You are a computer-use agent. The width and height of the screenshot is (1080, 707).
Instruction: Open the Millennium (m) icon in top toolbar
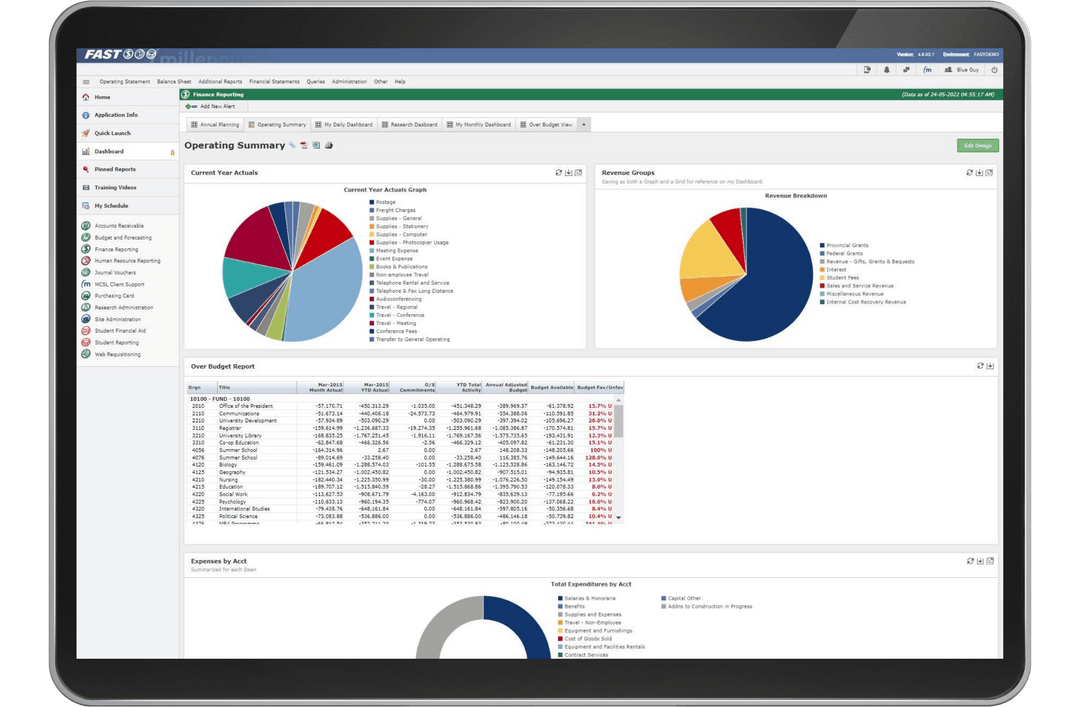(x=928, y=70)
